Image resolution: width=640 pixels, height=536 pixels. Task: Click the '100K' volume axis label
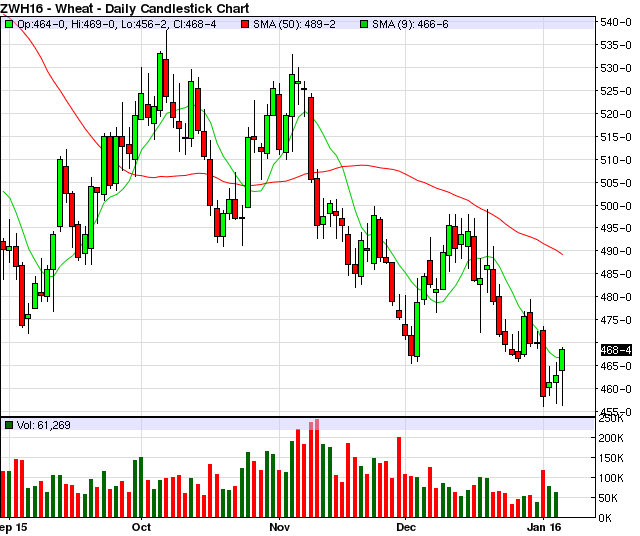[x=611, y=478]
